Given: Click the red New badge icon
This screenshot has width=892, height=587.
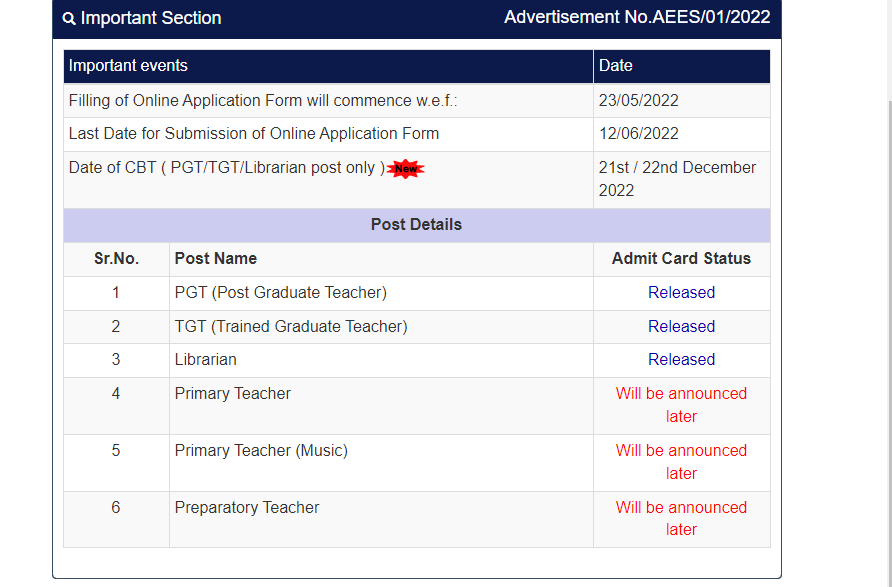Looking at the screenshot, I should tap(406, 169).
